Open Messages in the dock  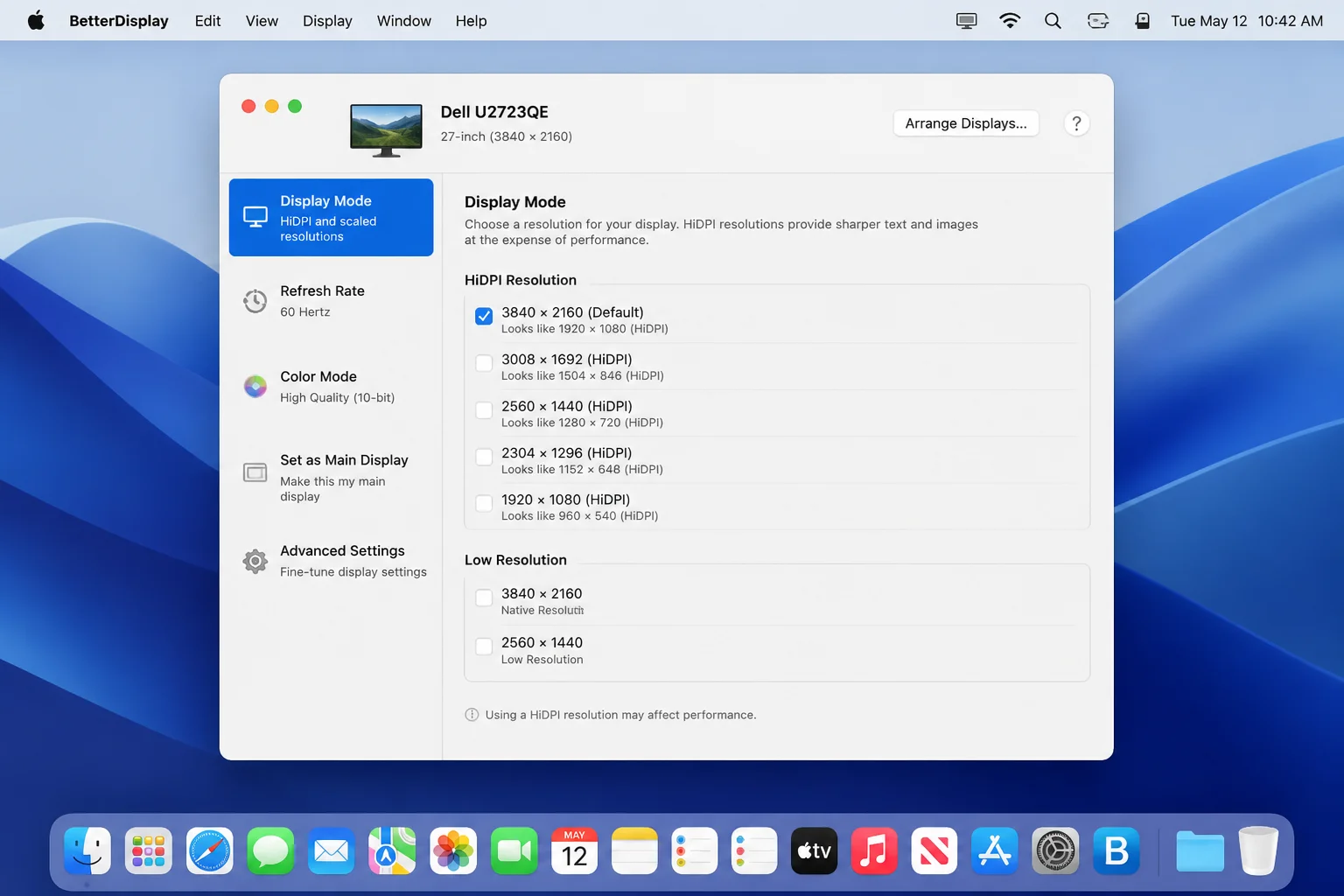[270, 850]
